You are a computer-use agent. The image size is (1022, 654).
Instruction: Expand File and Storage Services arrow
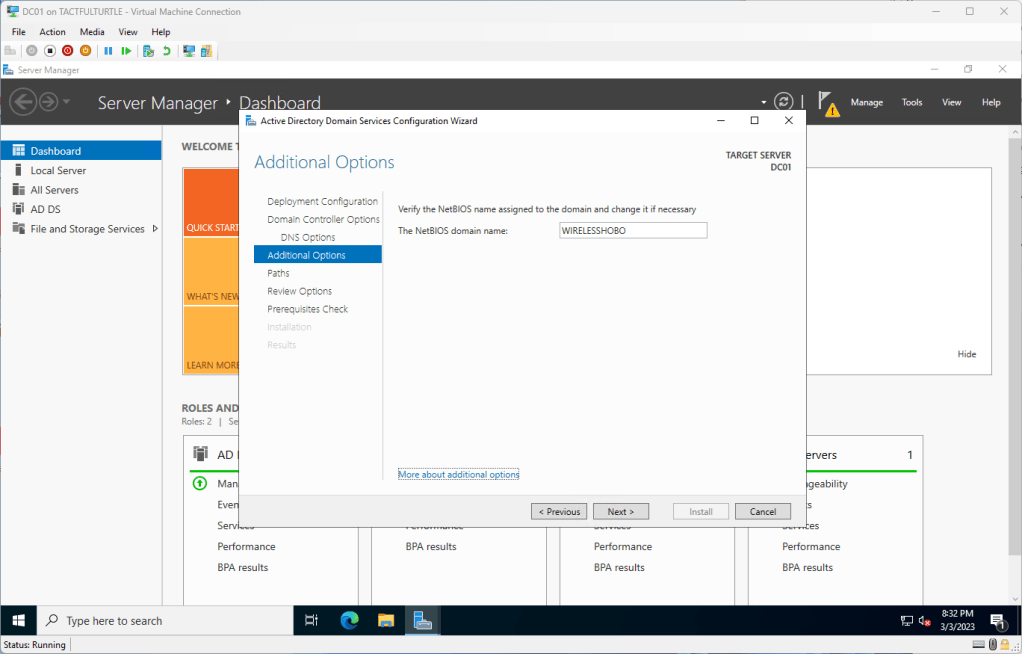point(155,229)
